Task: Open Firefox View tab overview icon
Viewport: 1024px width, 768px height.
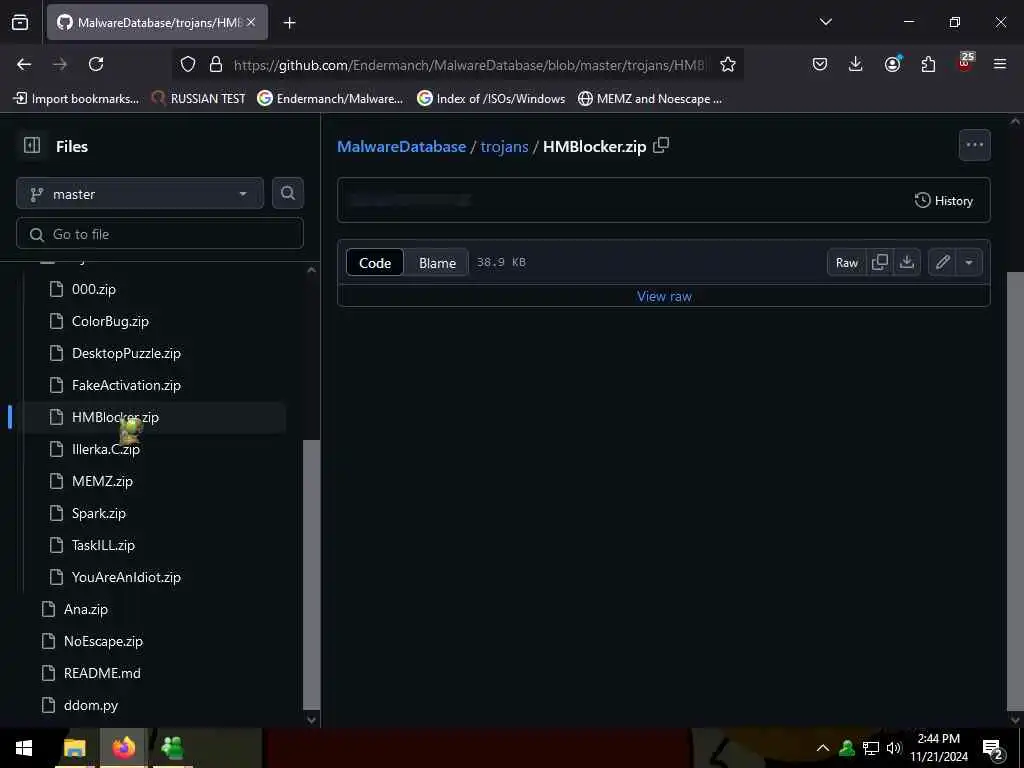Action: (x=20, y=22)
